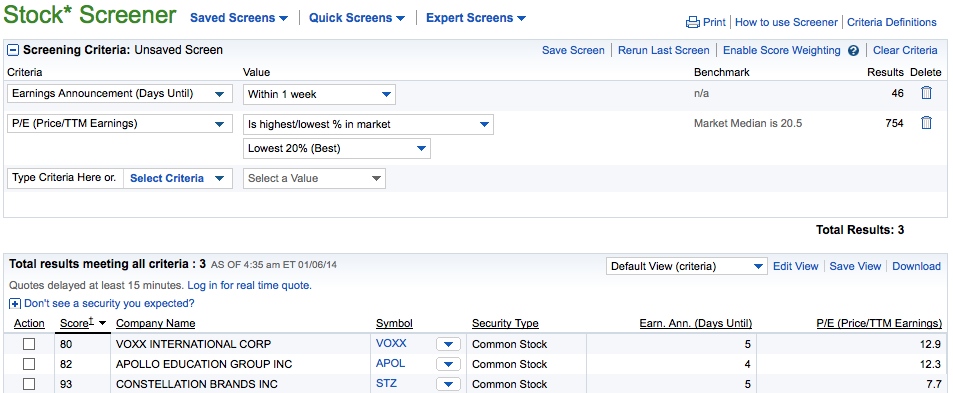Screen dimensions: 953x393
Task: Open the VOXX symbol link
Action: pos(391,343)
